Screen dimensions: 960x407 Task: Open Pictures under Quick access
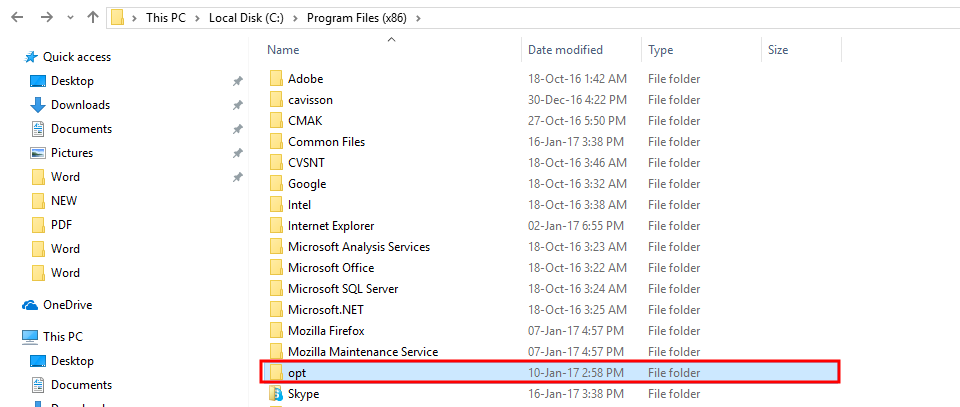(72, 152)
